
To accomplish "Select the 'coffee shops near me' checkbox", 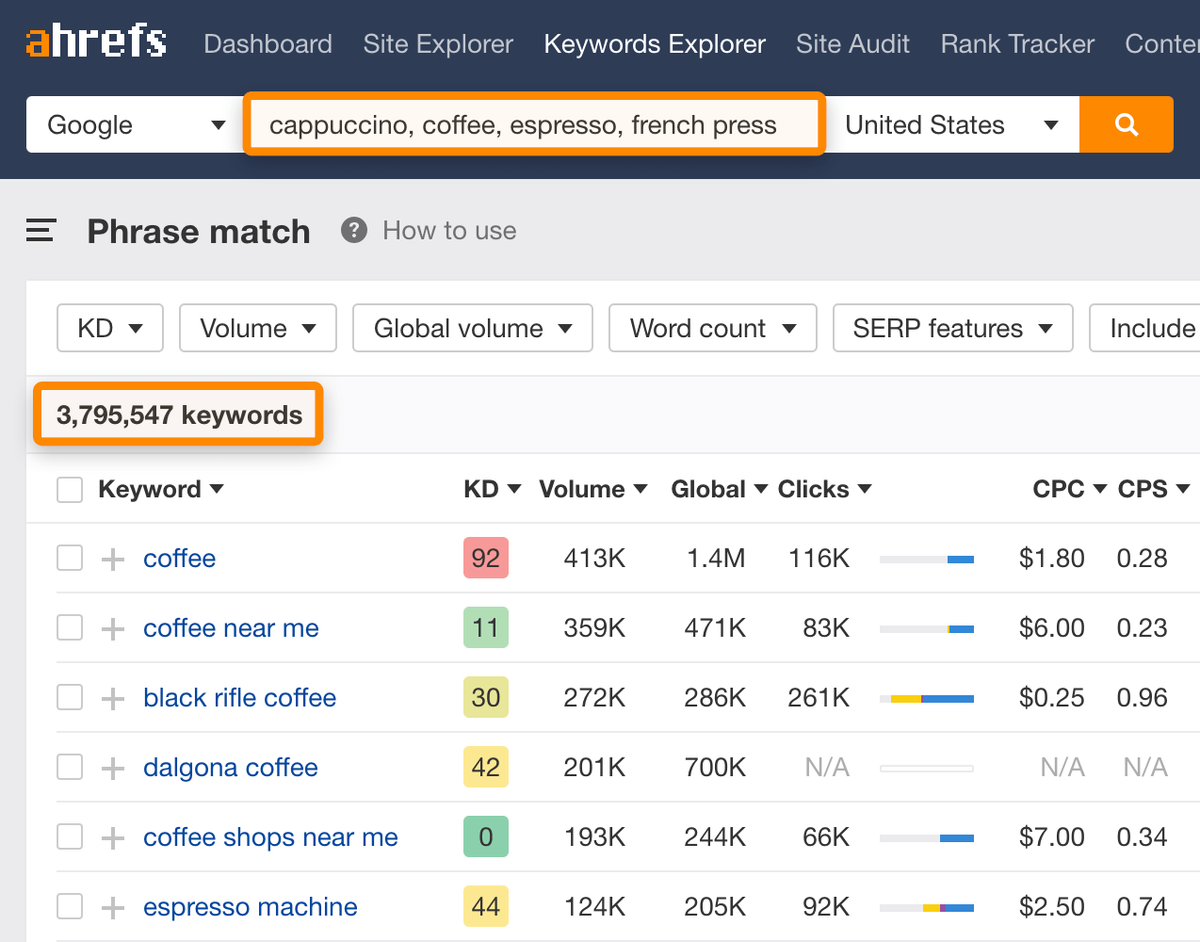I will 70,838.
